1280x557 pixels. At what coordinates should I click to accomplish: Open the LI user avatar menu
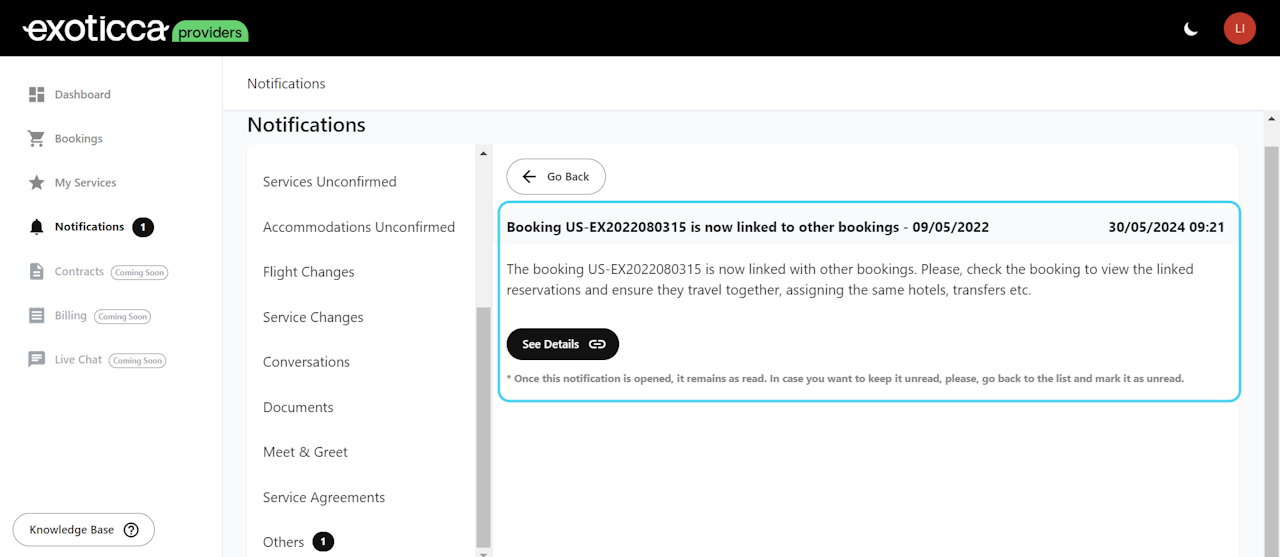1239,28
